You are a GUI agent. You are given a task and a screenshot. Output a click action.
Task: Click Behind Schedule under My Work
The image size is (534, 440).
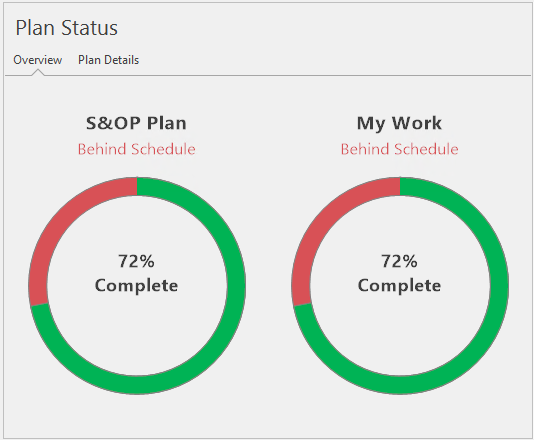399,149
